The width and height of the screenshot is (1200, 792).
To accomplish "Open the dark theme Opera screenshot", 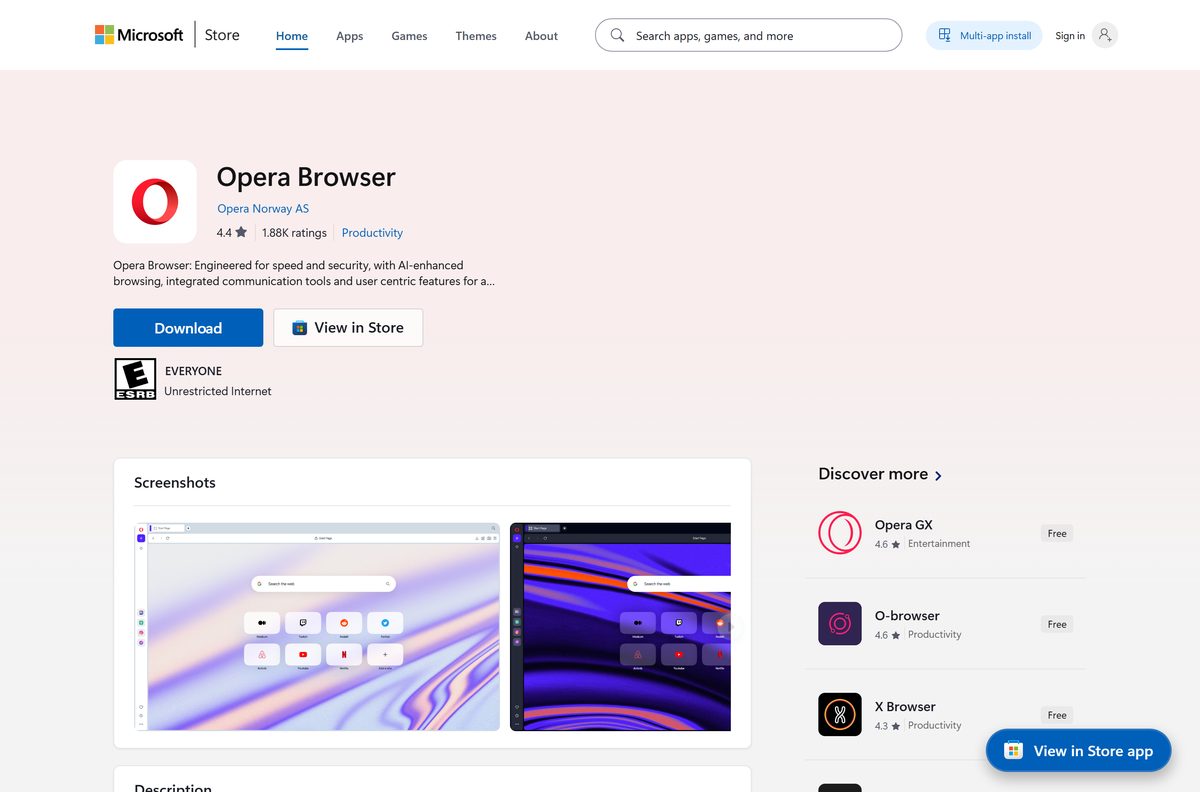I will point(620,626).
